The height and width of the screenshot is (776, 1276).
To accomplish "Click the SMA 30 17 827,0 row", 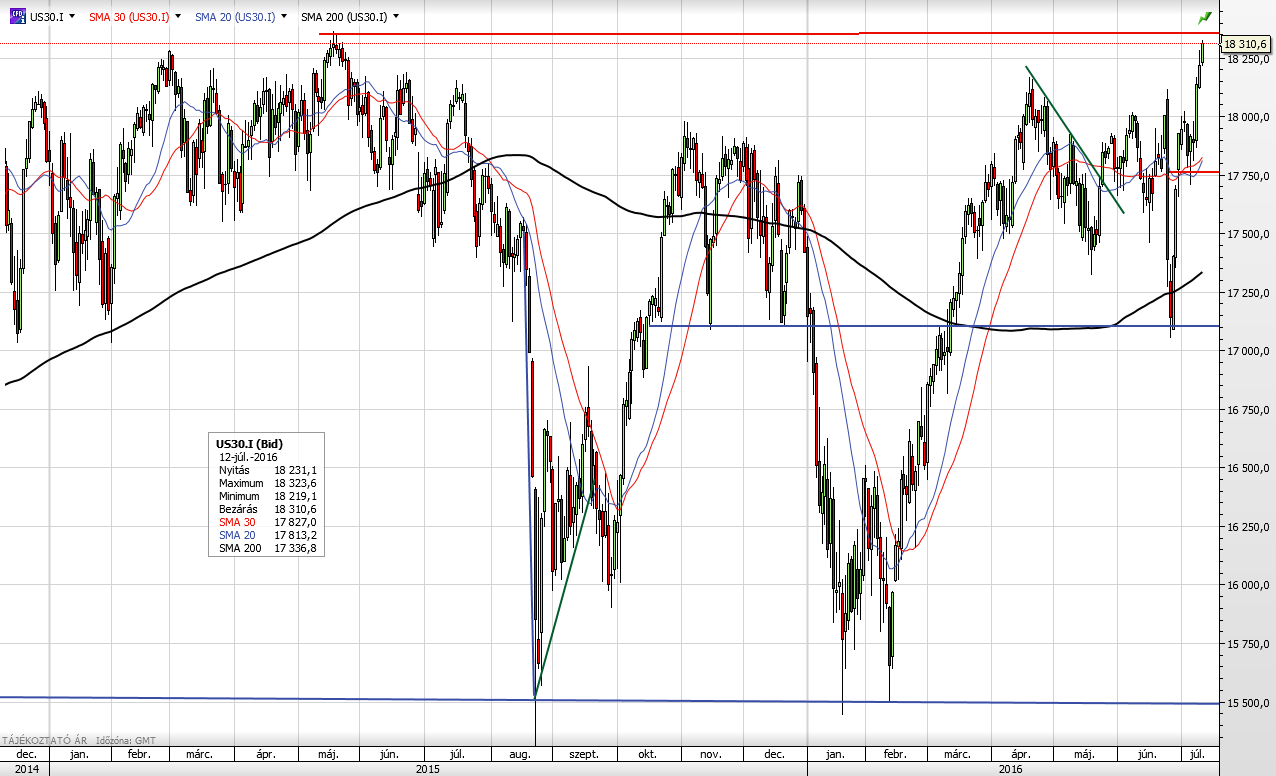I will coord(267,522).
